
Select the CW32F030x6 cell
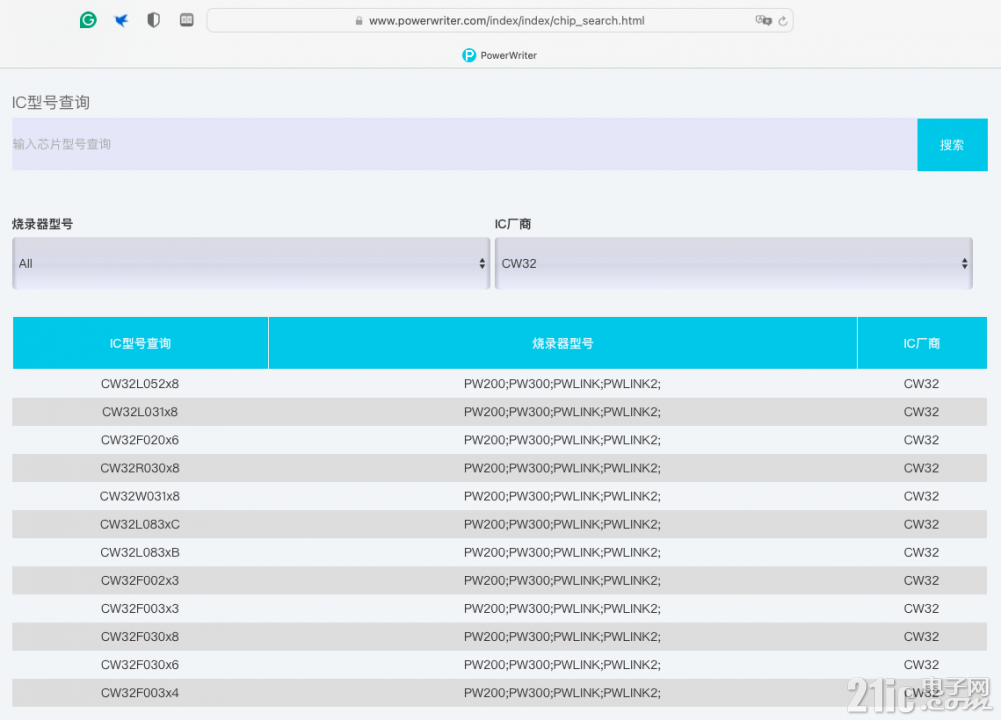coord(140,664)
